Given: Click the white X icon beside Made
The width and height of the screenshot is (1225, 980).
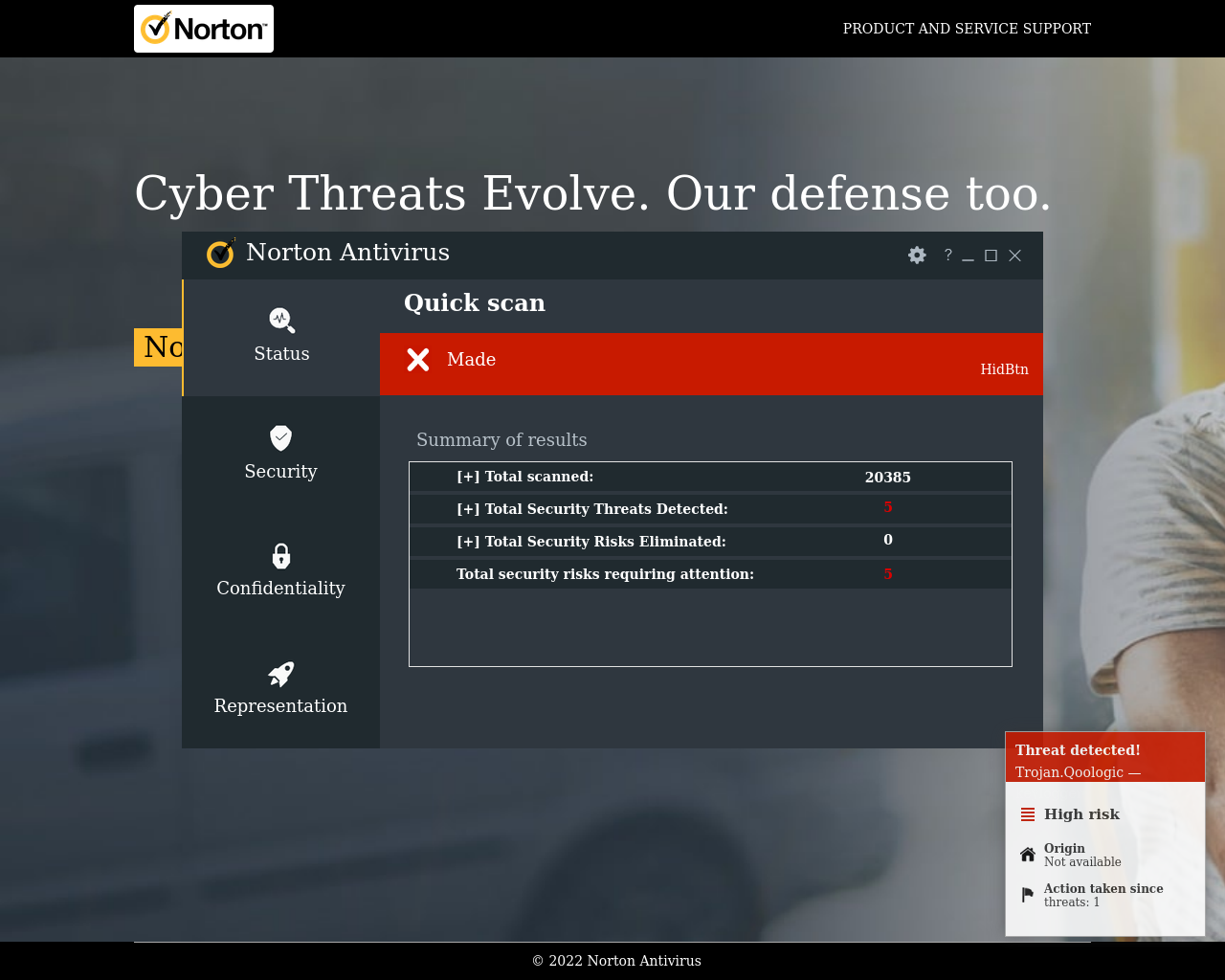Looking at the screenshot, I should [x=418, y=360].
